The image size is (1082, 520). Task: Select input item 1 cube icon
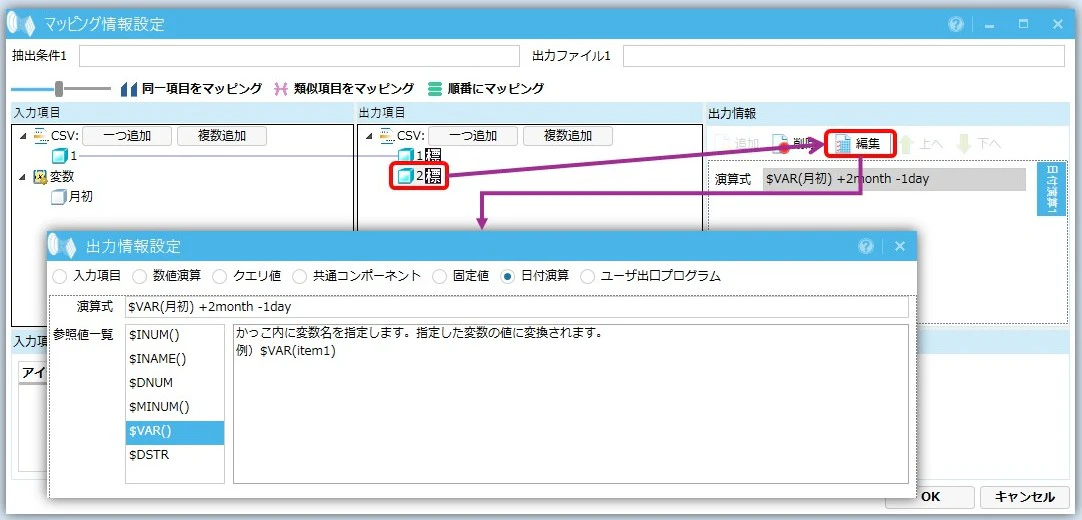[61, 156]
